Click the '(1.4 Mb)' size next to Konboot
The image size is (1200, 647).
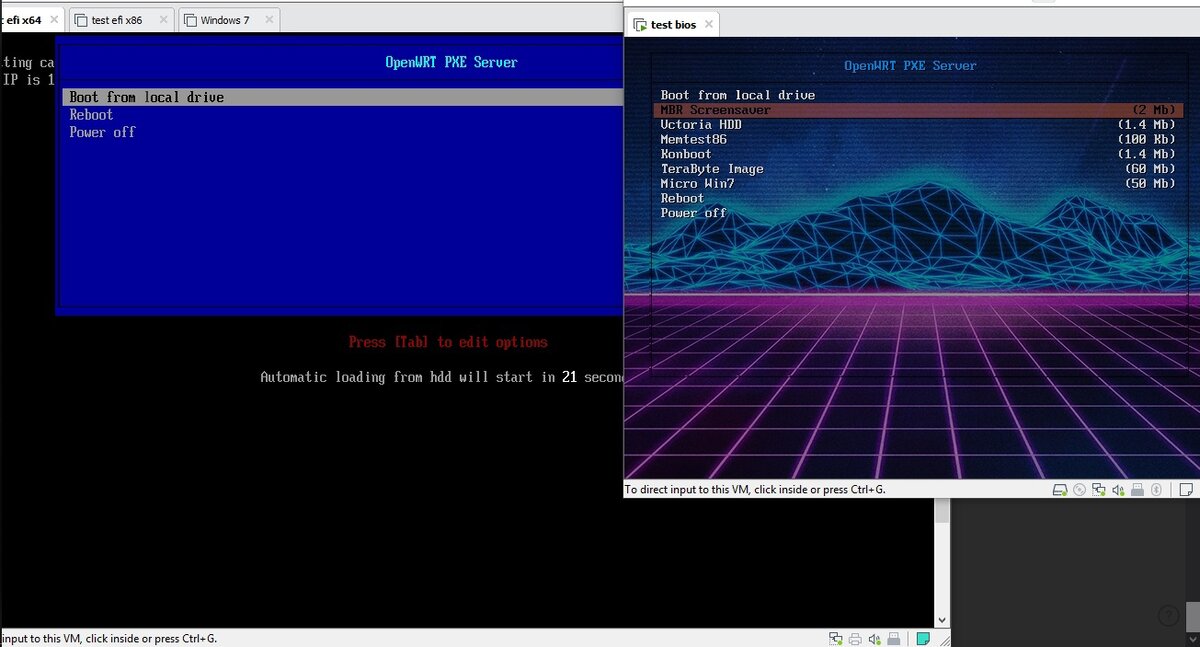pyautogui.click(x=1146, y=154)
